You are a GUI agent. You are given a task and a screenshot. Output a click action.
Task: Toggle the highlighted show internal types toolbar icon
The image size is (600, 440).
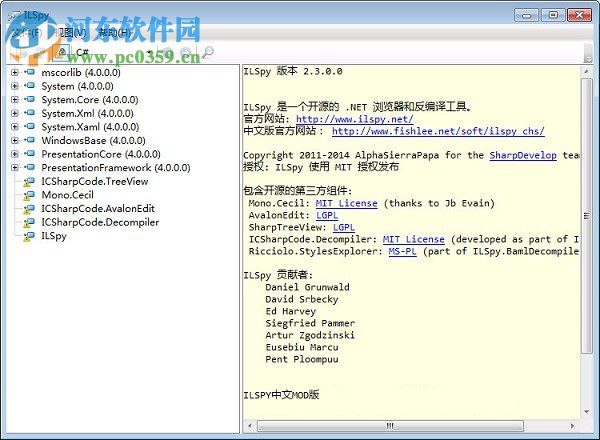[x=62, y=52]
